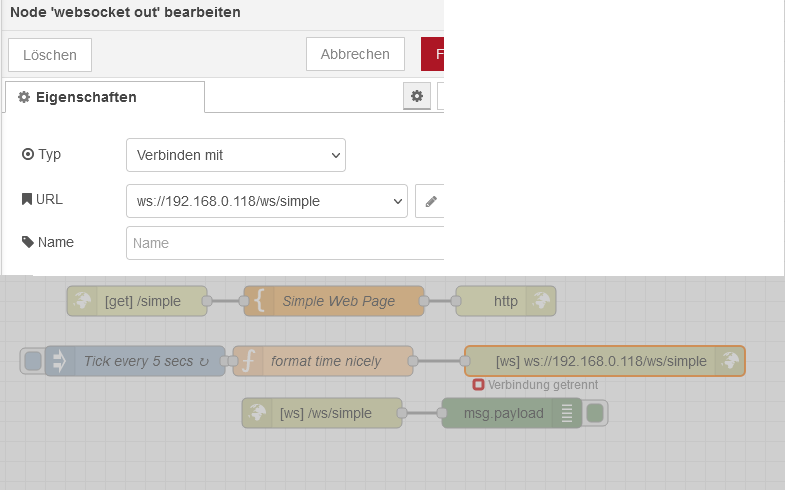This screenshot has width=785, height=490.
Task: Click the pencil icon to edit the URL
Action: click(431, 201)
